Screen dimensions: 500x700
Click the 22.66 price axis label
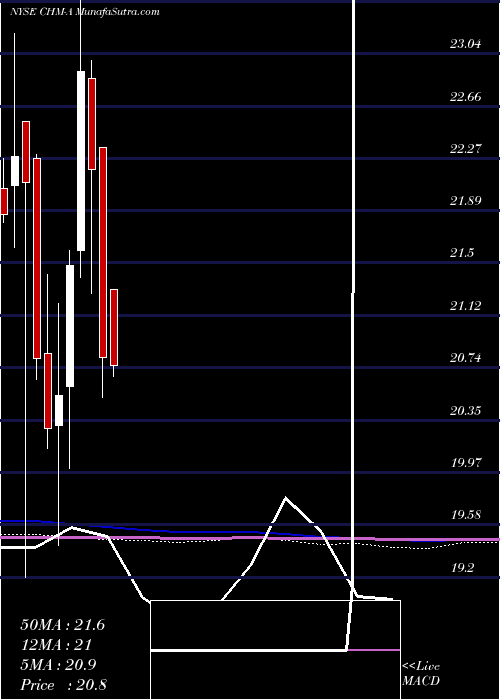(466, 97)
